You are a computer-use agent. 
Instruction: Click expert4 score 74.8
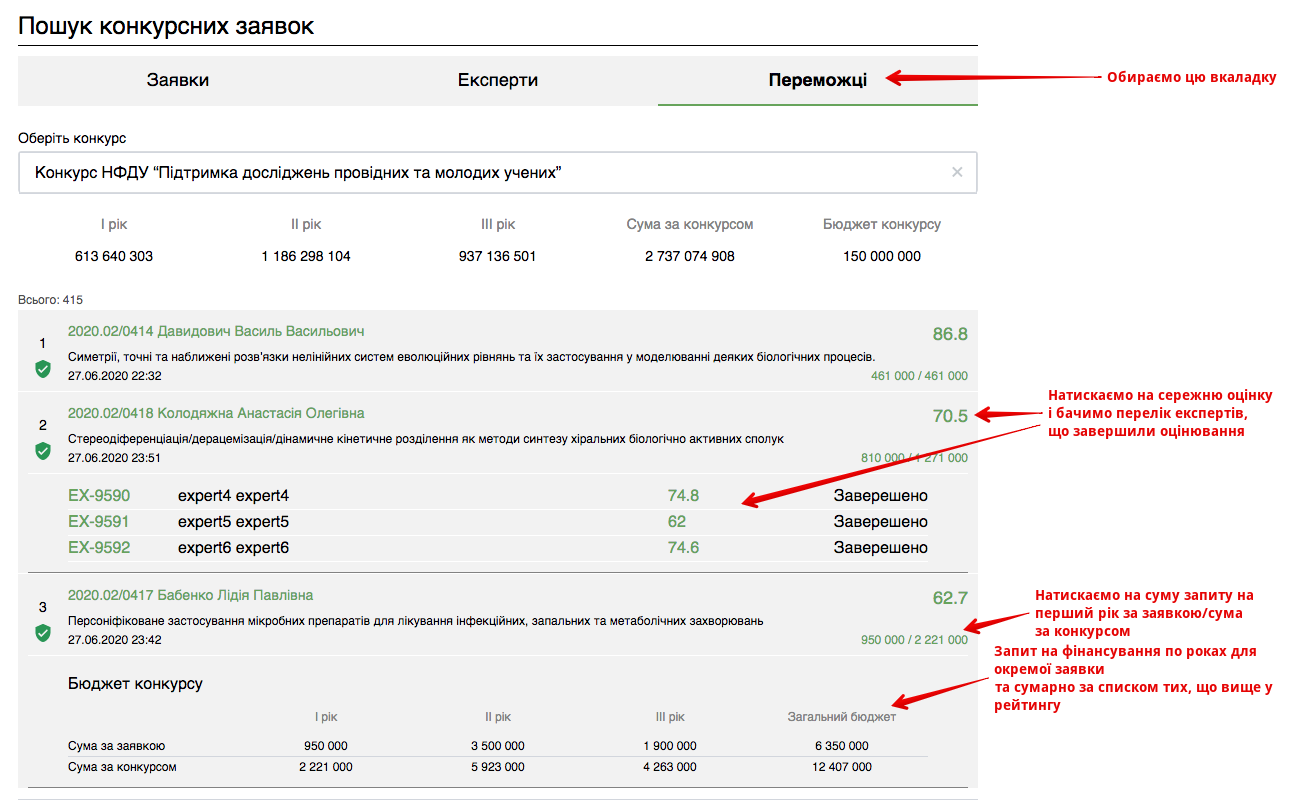coord(683,496)
